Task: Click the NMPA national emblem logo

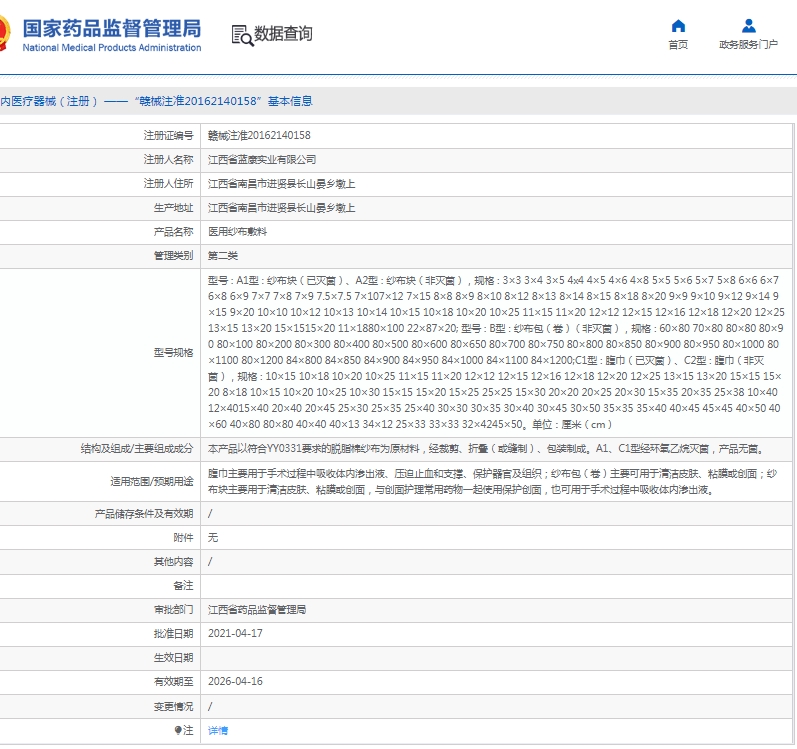Action: [5, 33]
